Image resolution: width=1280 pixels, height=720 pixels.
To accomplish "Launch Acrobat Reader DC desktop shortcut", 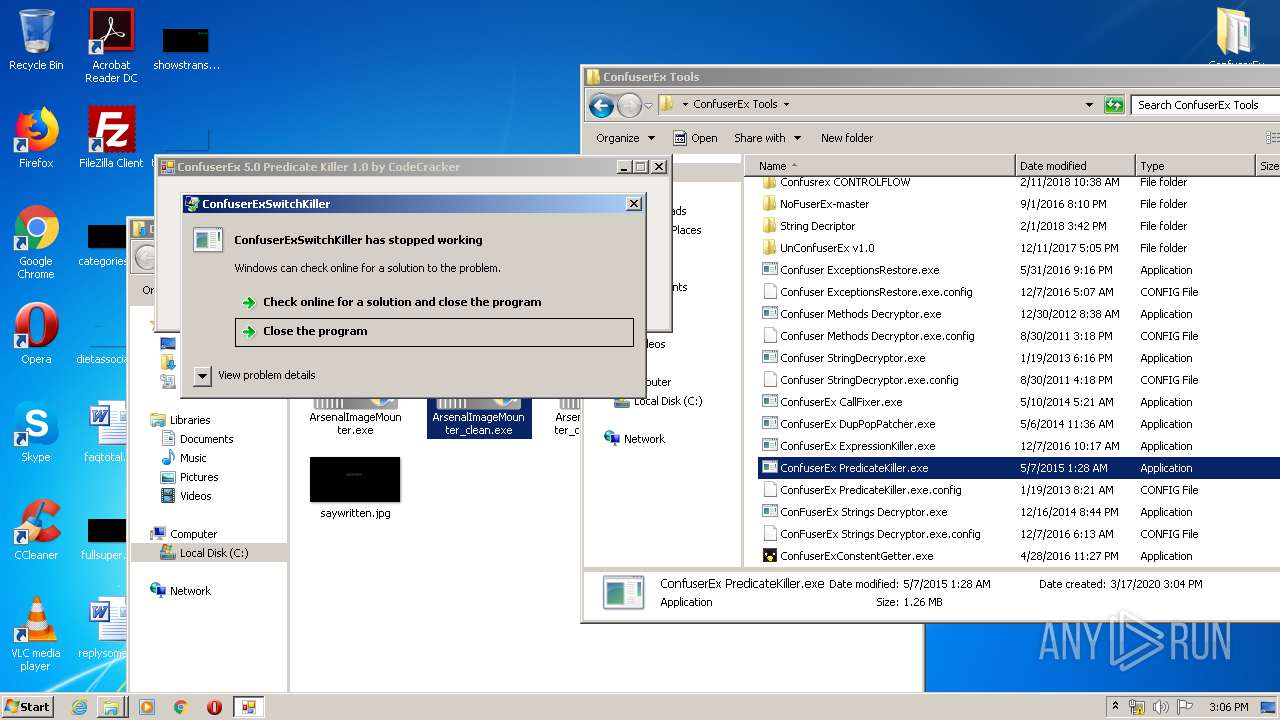I will pyautogui.click(x=111, y=46).
